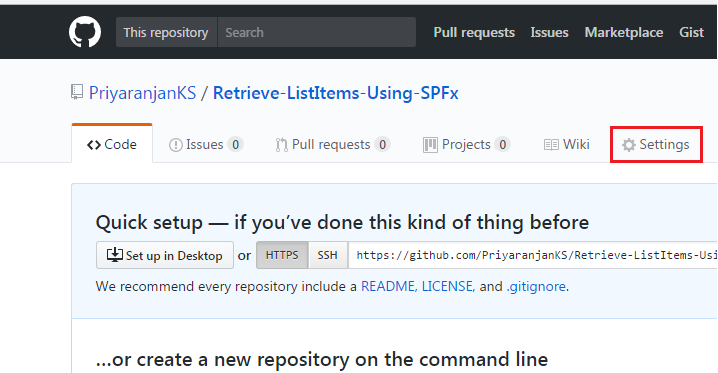Viewport: 718px width, 373px height.
Task: Open Marketplace in the top navigation
Action: click(624, 32)
